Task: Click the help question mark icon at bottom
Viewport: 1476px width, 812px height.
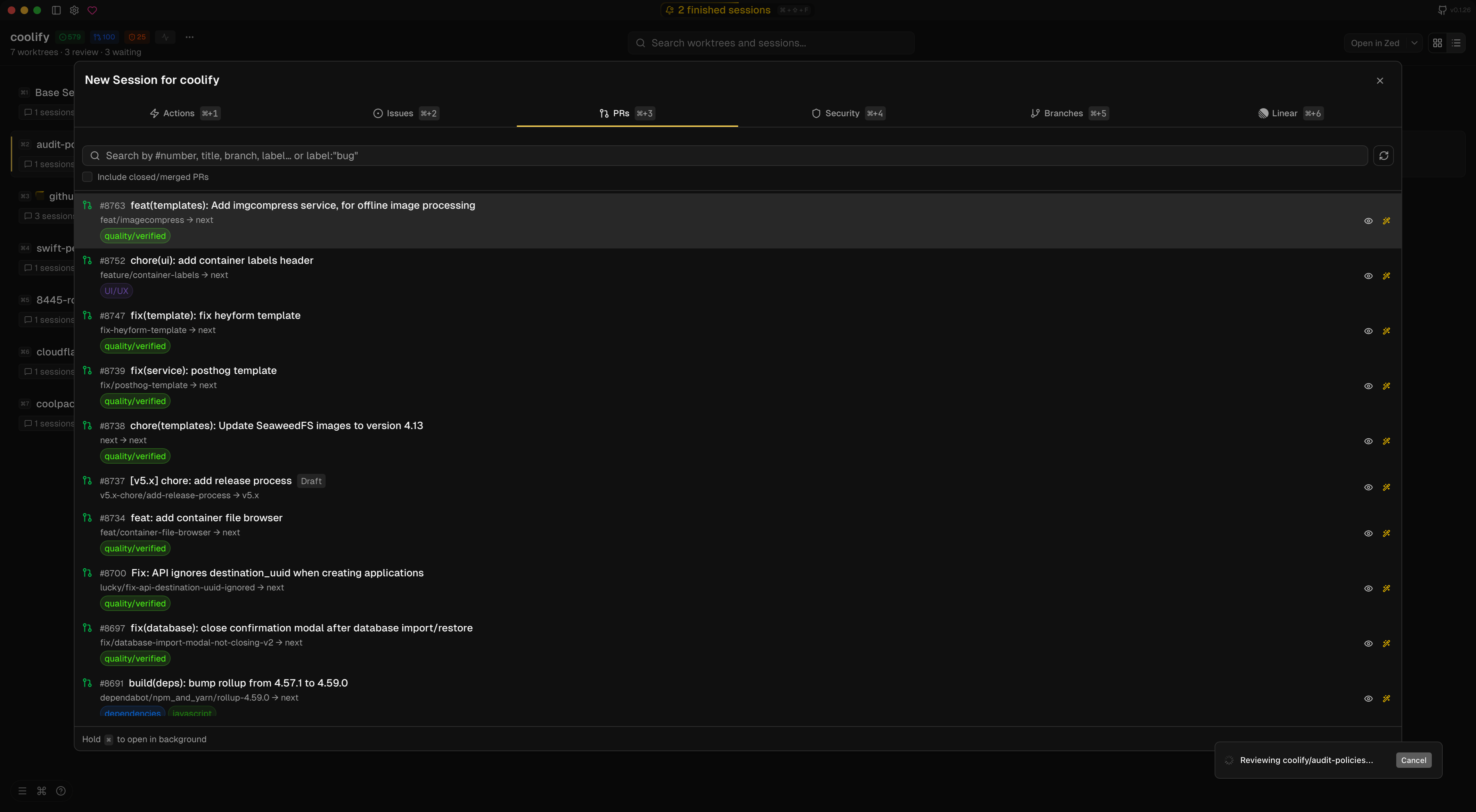Action: coord(61,790)
